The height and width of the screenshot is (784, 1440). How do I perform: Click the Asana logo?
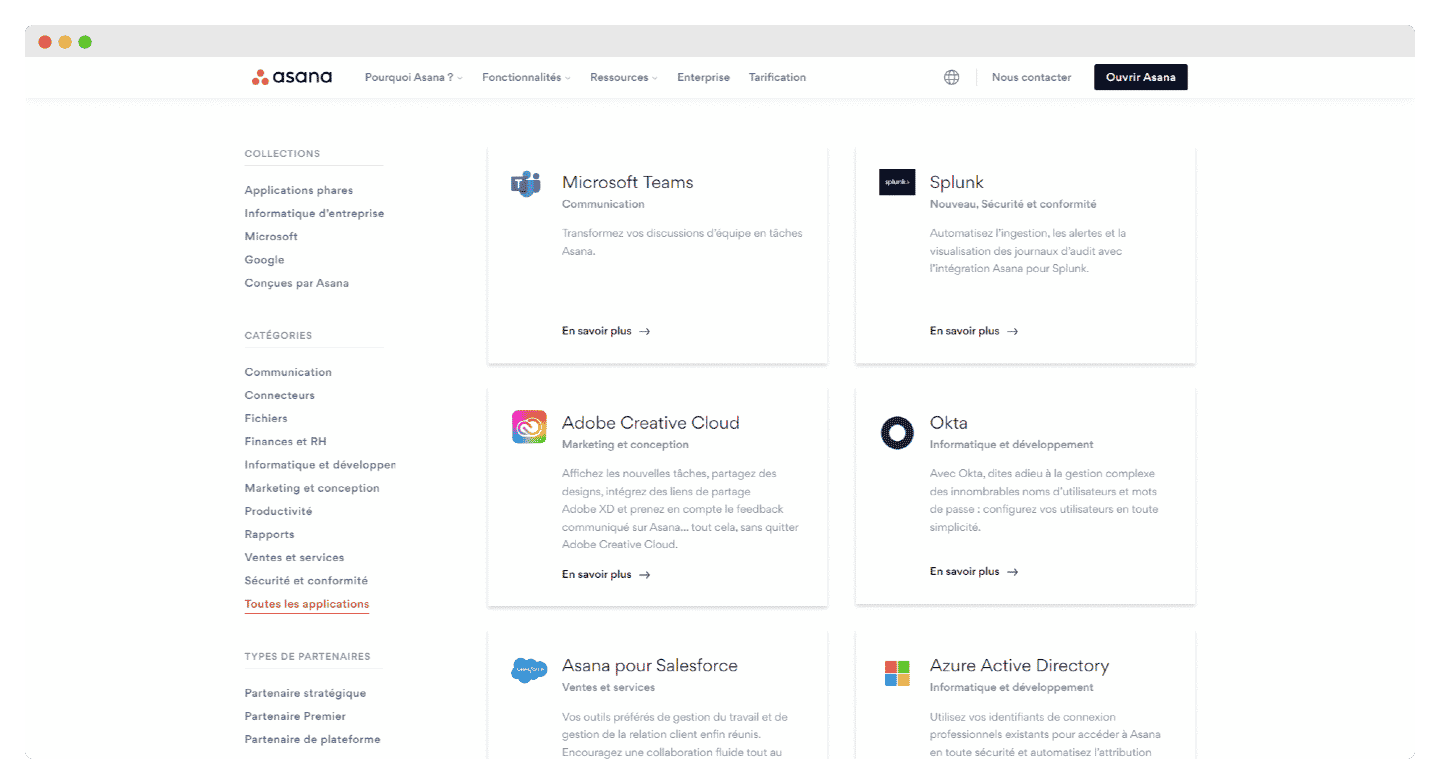click(x=292, y=77)
